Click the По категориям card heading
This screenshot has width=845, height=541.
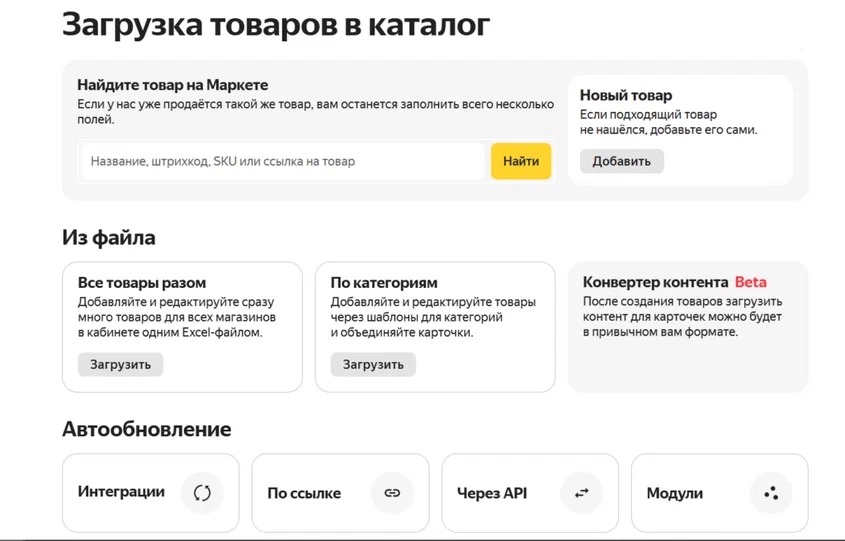(x=384, y=282)
